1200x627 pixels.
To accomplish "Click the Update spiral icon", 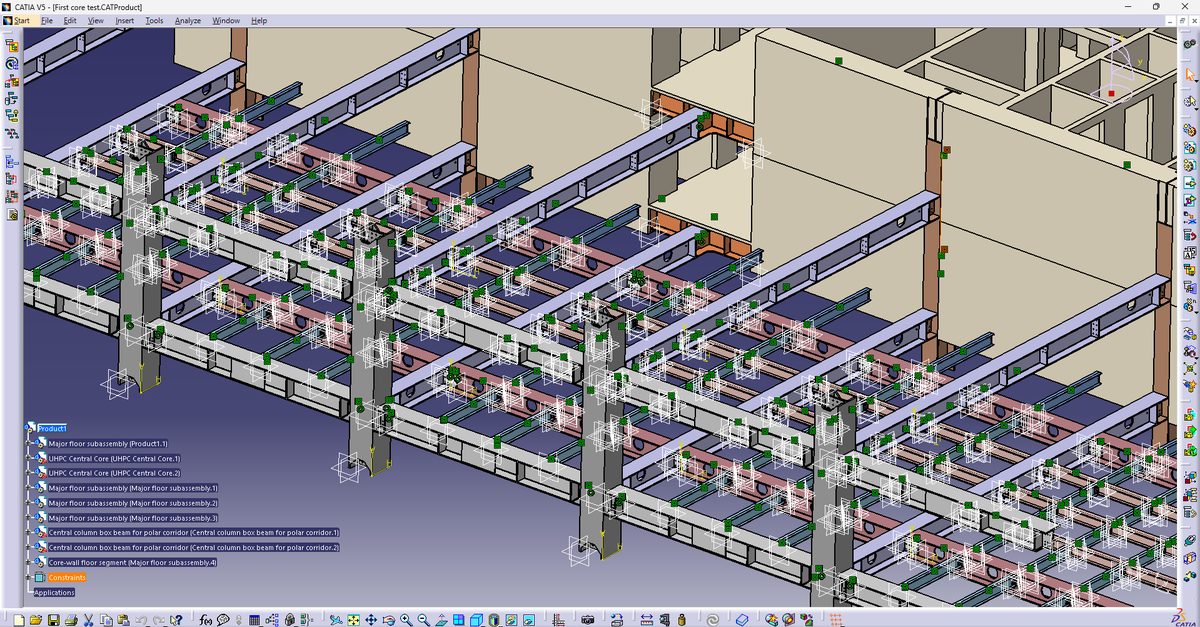I will [x=713, y=619].
